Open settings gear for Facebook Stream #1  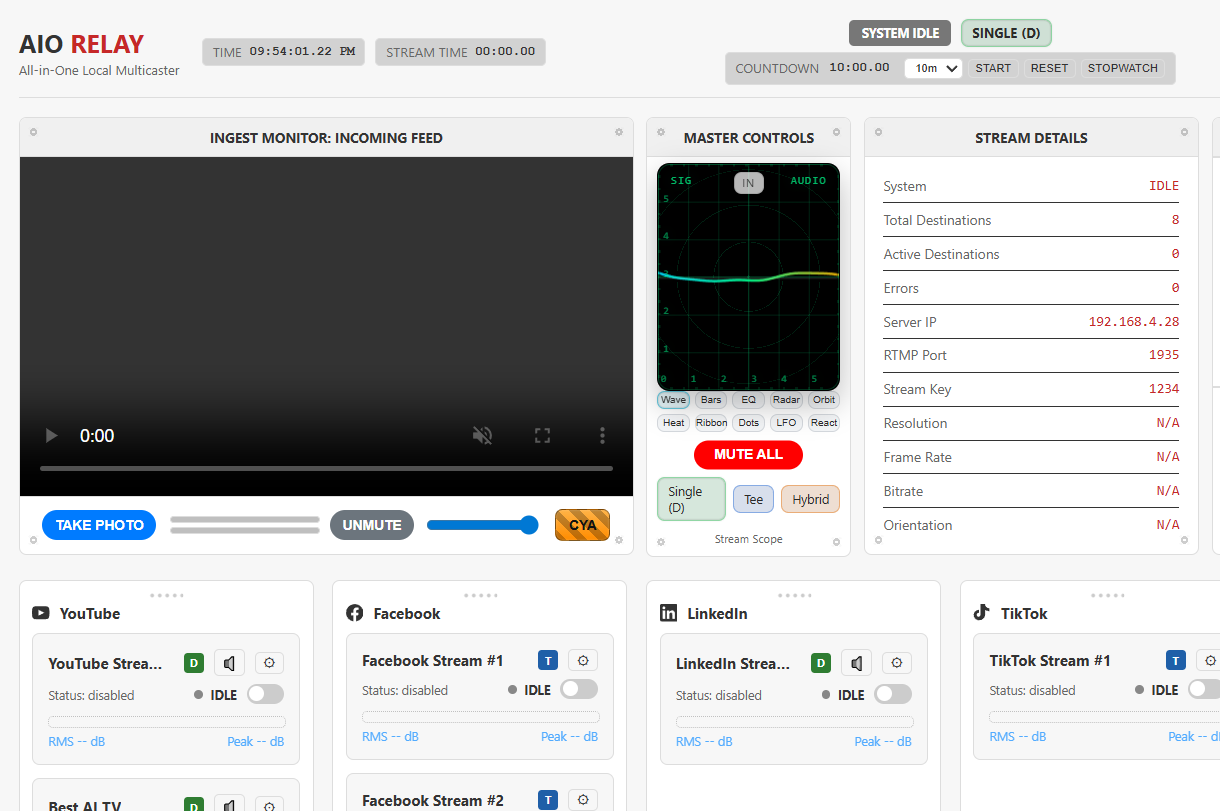pos(583,660)
